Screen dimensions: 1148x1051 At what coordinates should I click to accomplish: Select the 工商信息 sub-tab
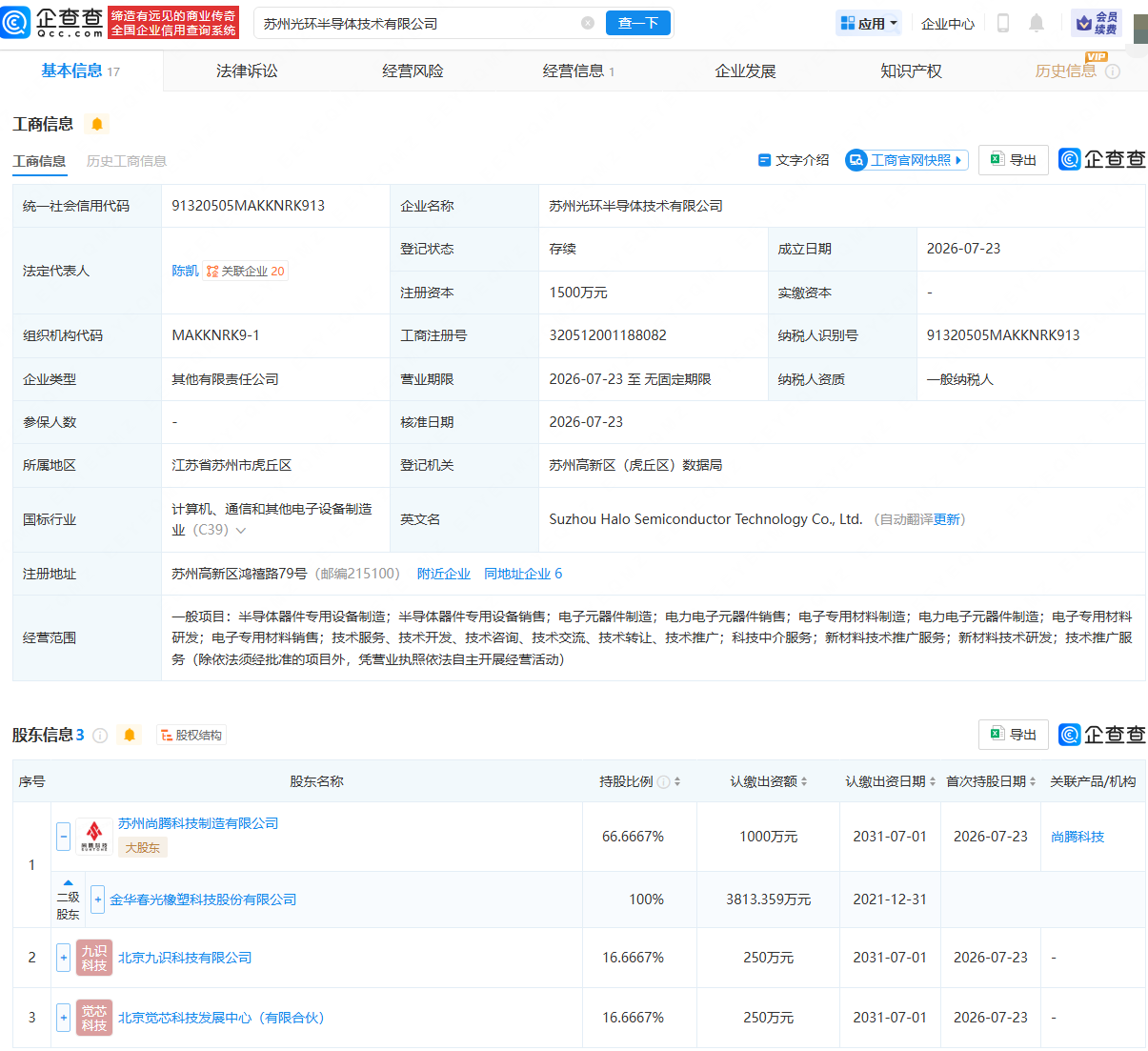tap(39, 161)
